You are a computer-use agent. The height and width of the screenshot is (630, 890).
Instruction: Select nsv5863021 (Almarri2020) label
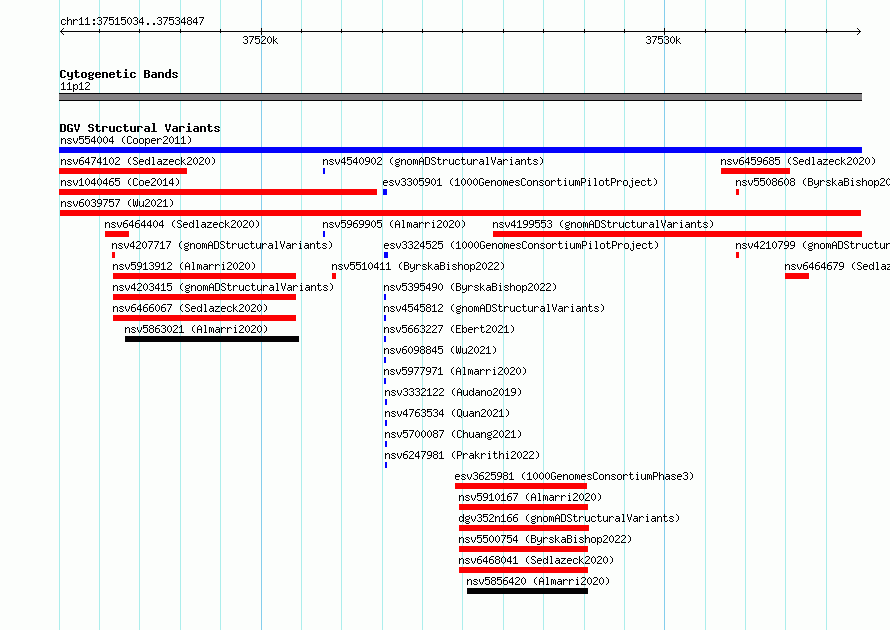(x=196, y=329)
